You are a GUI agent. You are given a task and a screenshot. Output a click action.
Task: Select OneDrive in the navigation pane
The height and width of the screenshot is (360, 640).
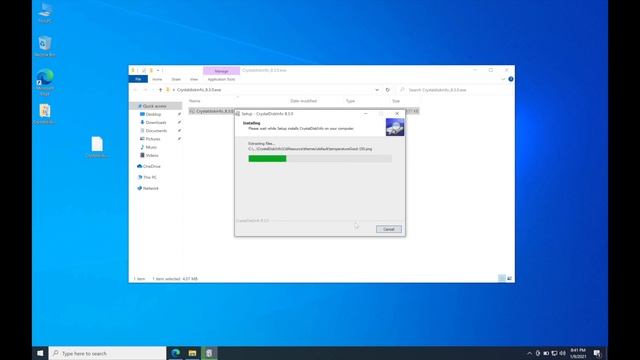(152, 167)
